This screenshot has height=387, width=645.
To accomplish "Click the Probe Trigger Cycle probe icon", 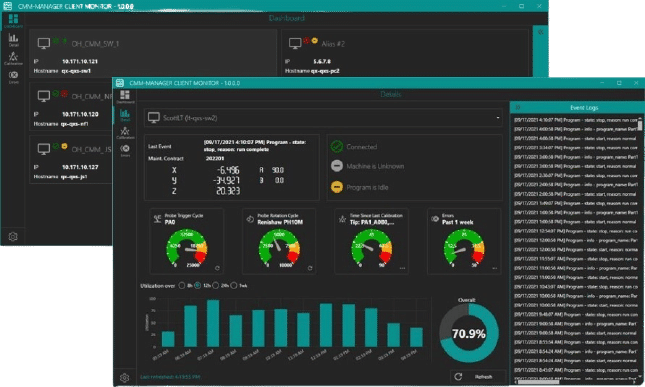I will pyautogui.click(x=157, y=219).
